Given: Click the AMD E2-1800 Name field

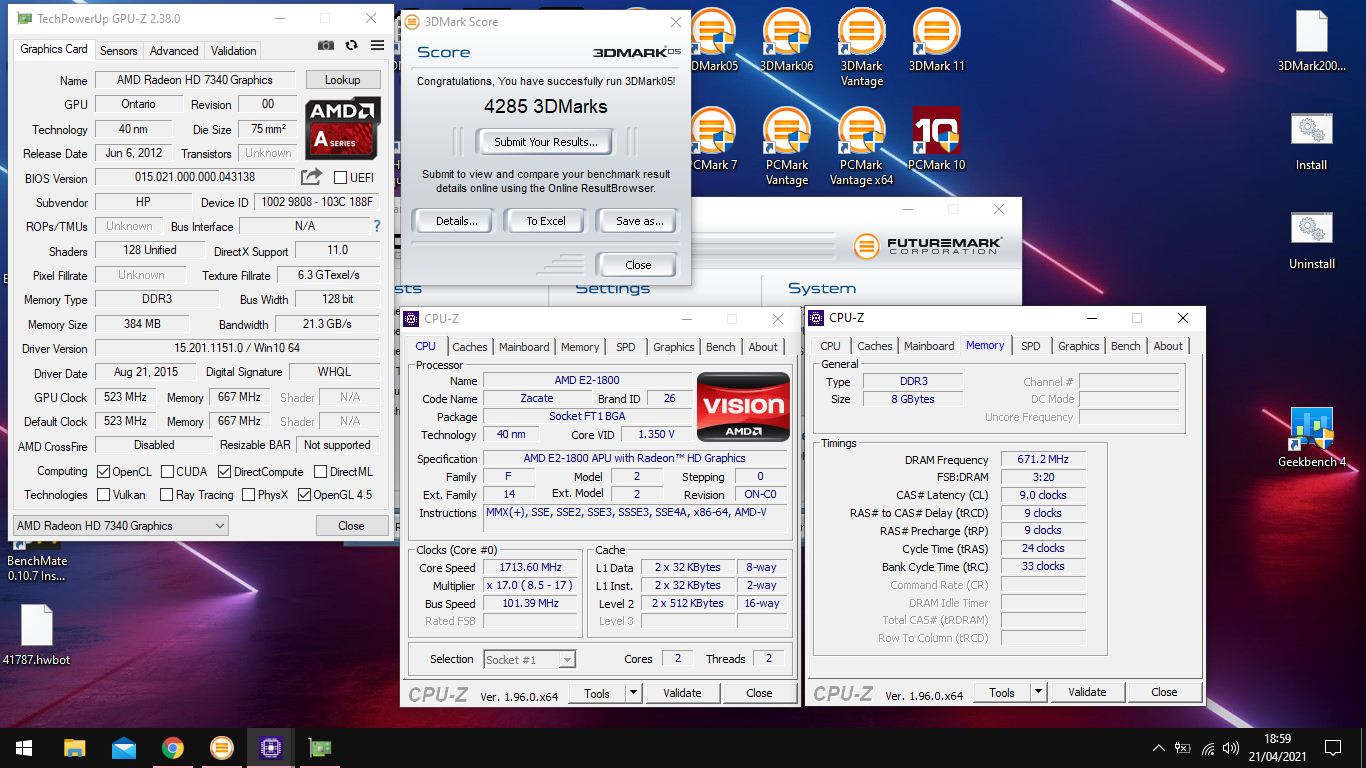Looking at the screenshot, I should 587,380.
